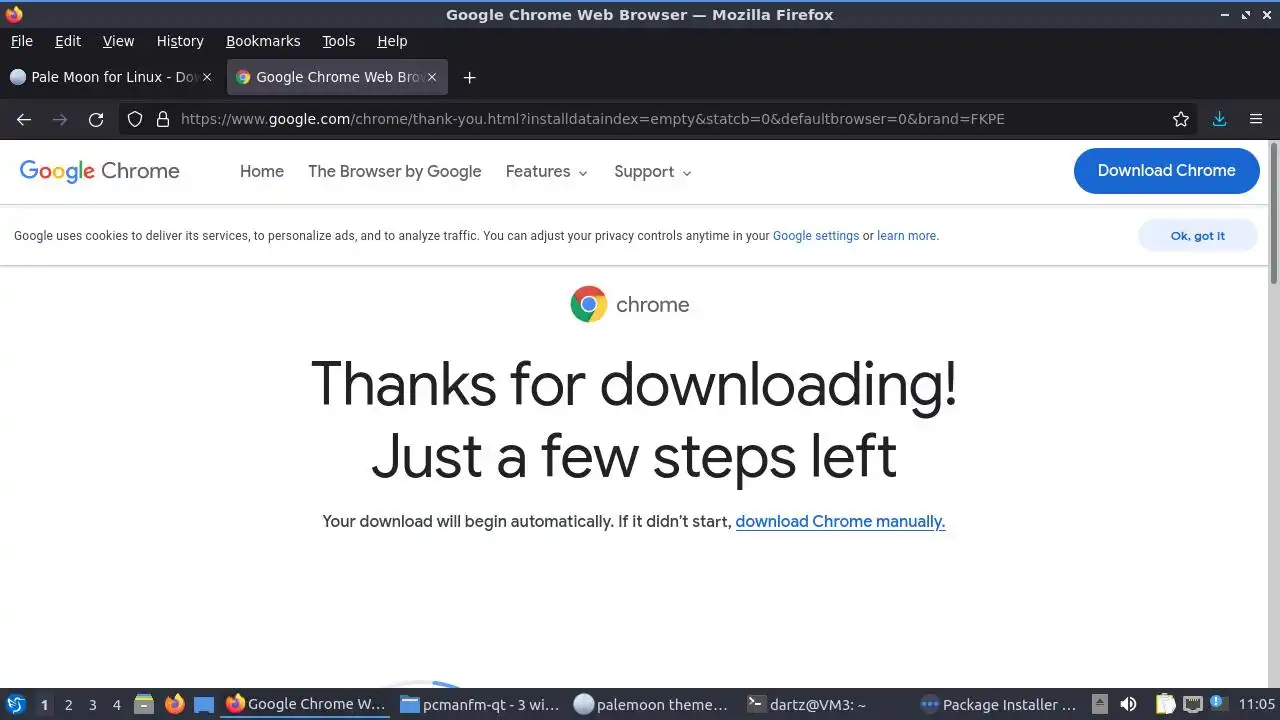This screenshot has height=720, width=1280.
Task: Open the learn more link
Action: (906, 236)
